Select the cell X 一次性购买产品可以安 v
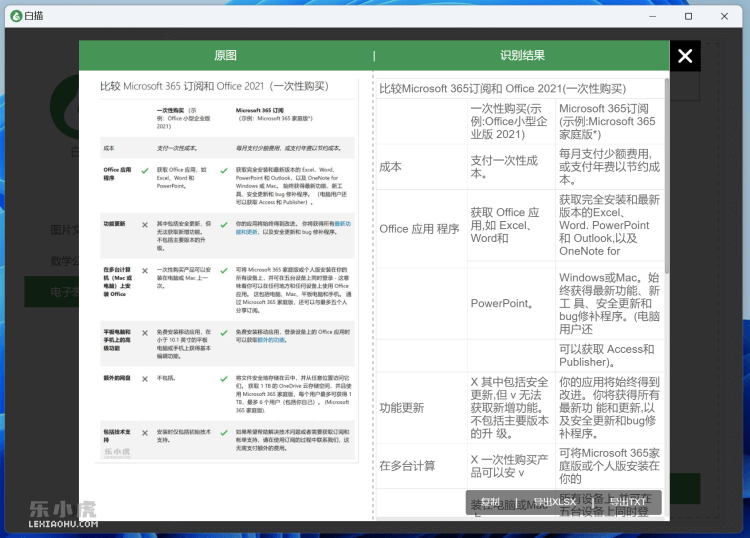Screen dimensions: 750x538 click(x=511, y=466)
